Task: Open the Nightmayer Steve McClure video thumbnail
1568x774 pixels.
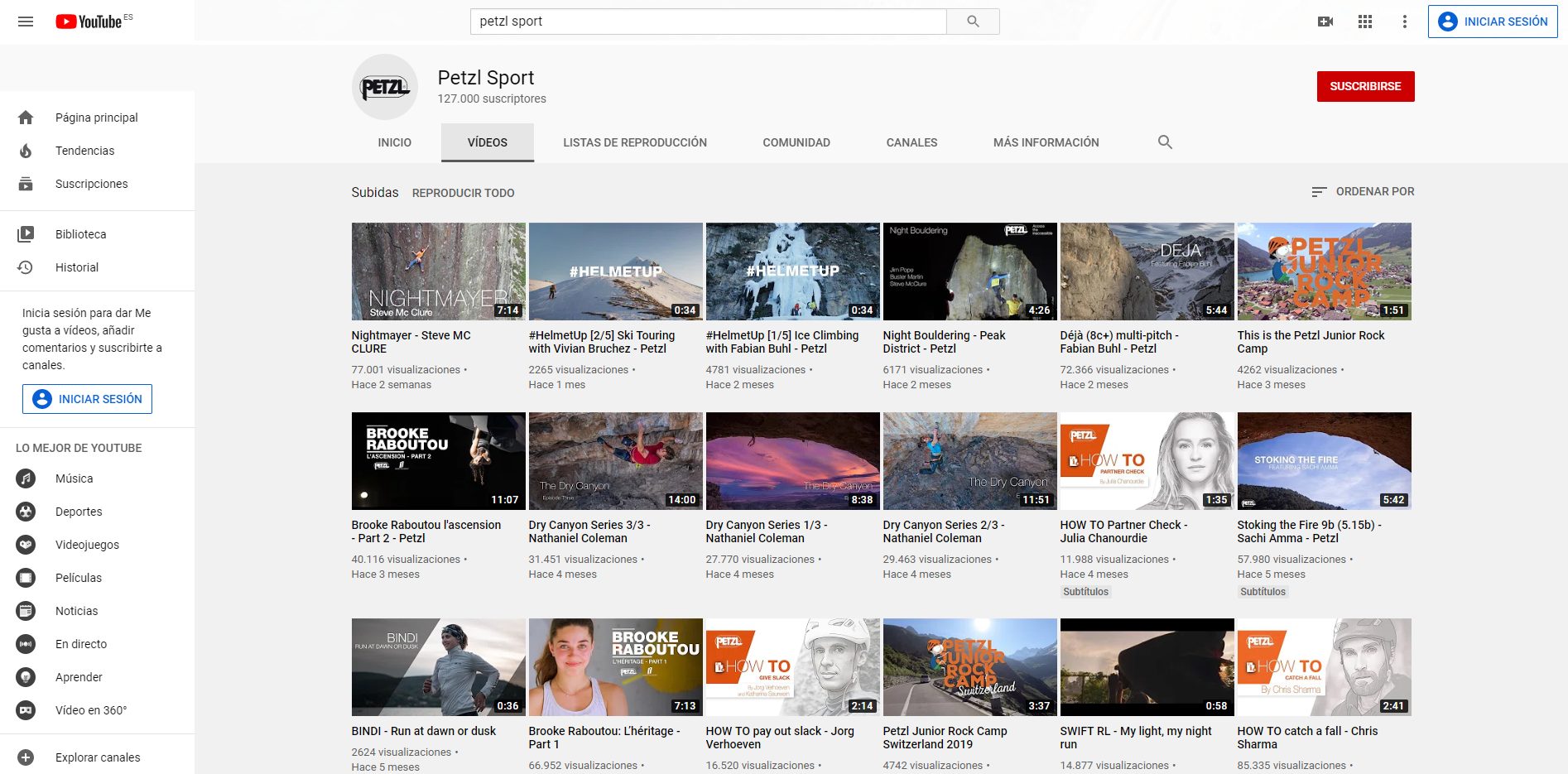Action: tap(438, 271)
